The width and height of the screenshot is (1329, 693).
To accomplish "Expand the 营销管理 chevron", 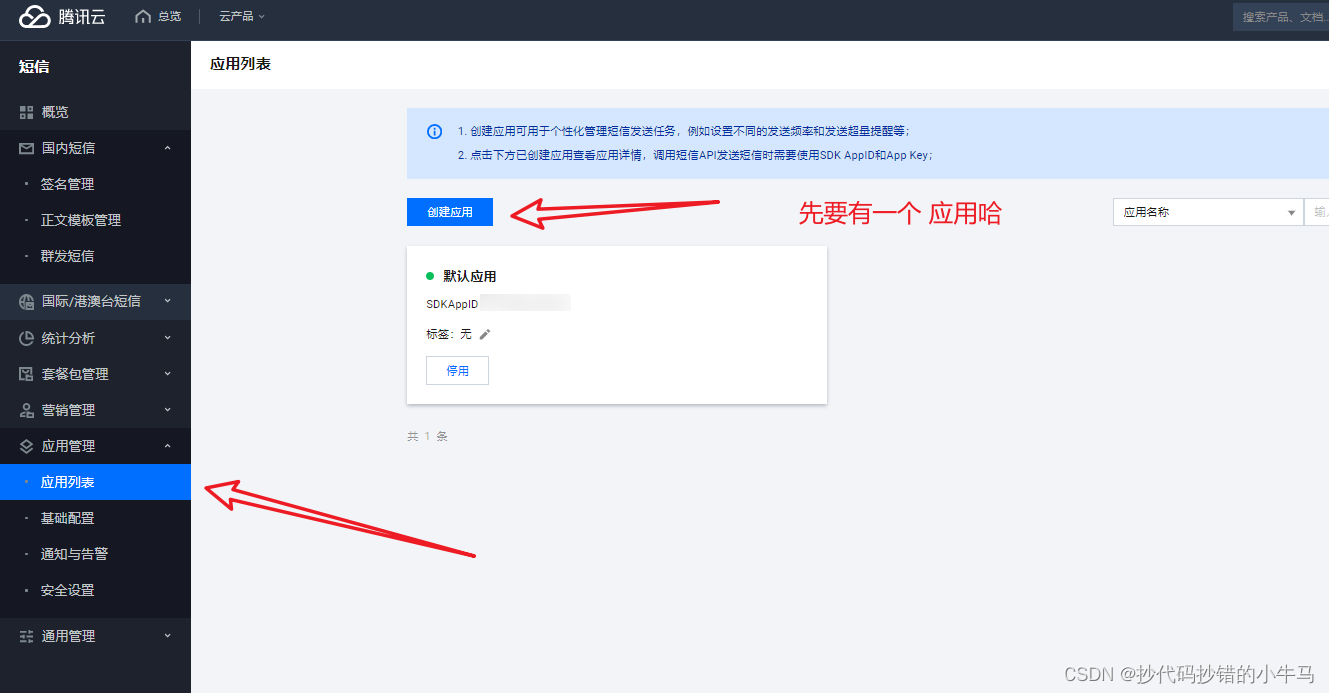I will [167, 410].
